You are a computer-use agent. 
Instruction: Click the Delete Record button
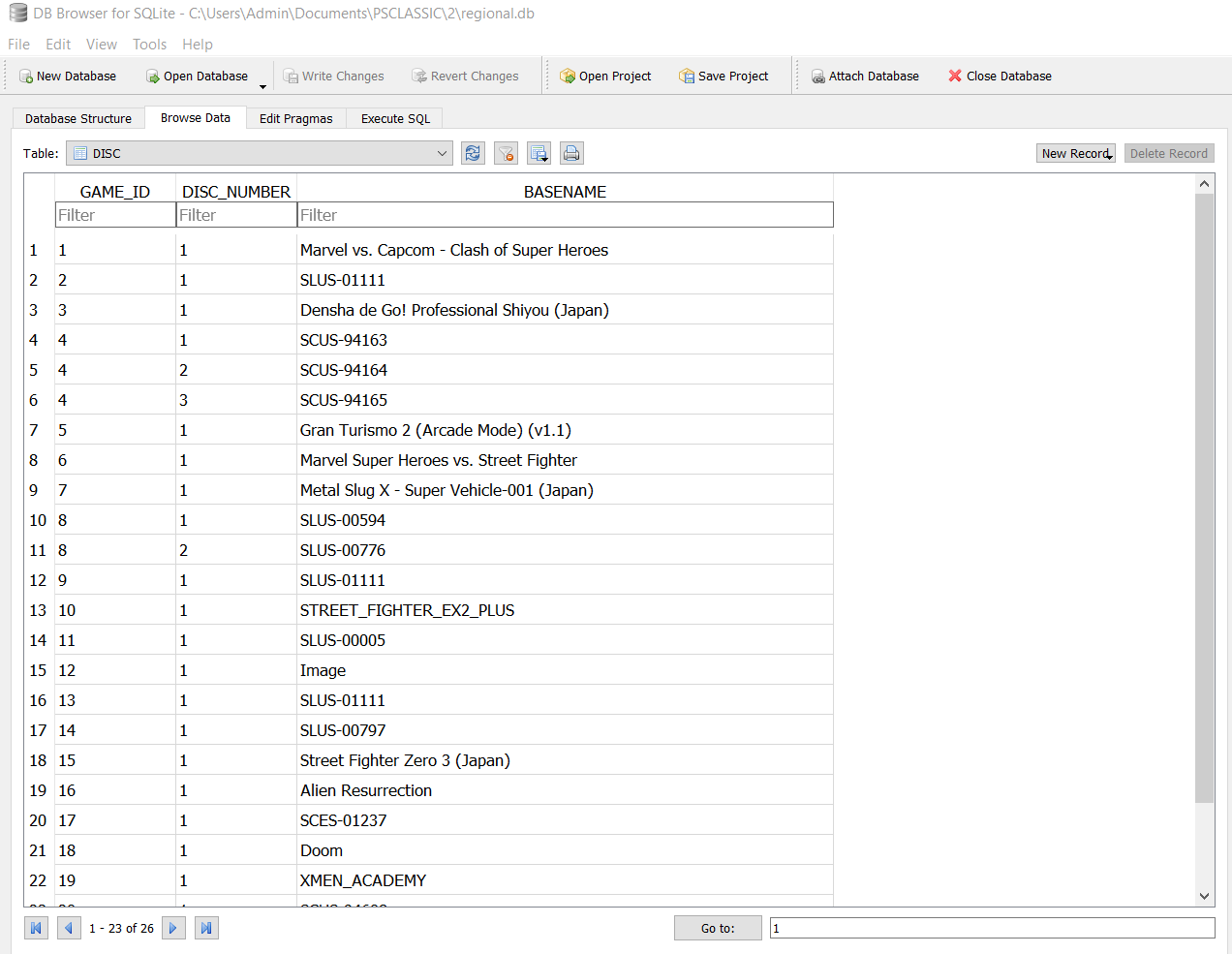1169,153
